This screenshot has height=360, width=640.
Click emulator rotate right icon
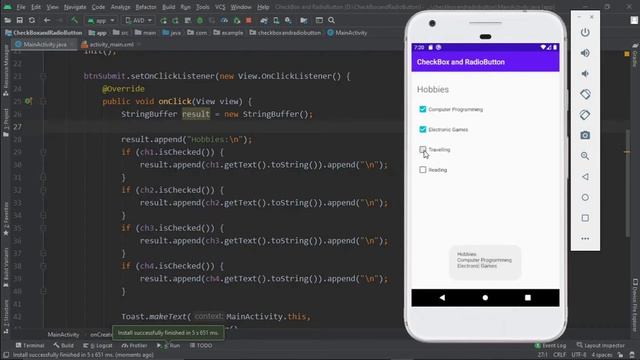(x=585, y=115)
